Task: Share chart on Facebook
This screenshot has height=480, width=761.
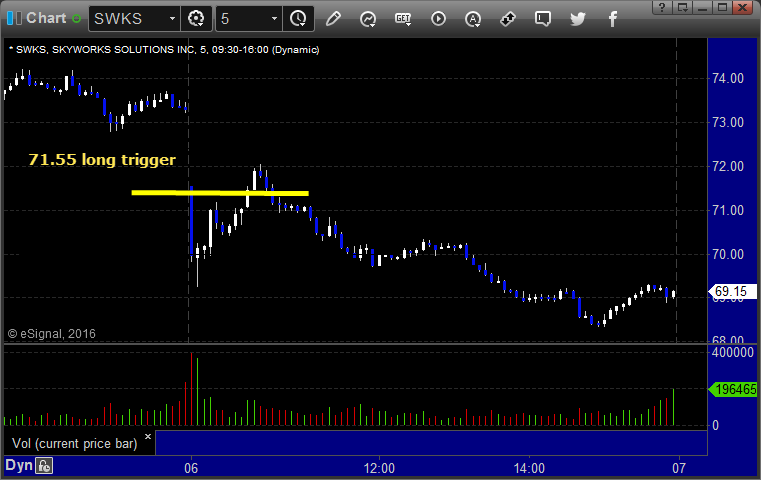Action: click(613, 19)
